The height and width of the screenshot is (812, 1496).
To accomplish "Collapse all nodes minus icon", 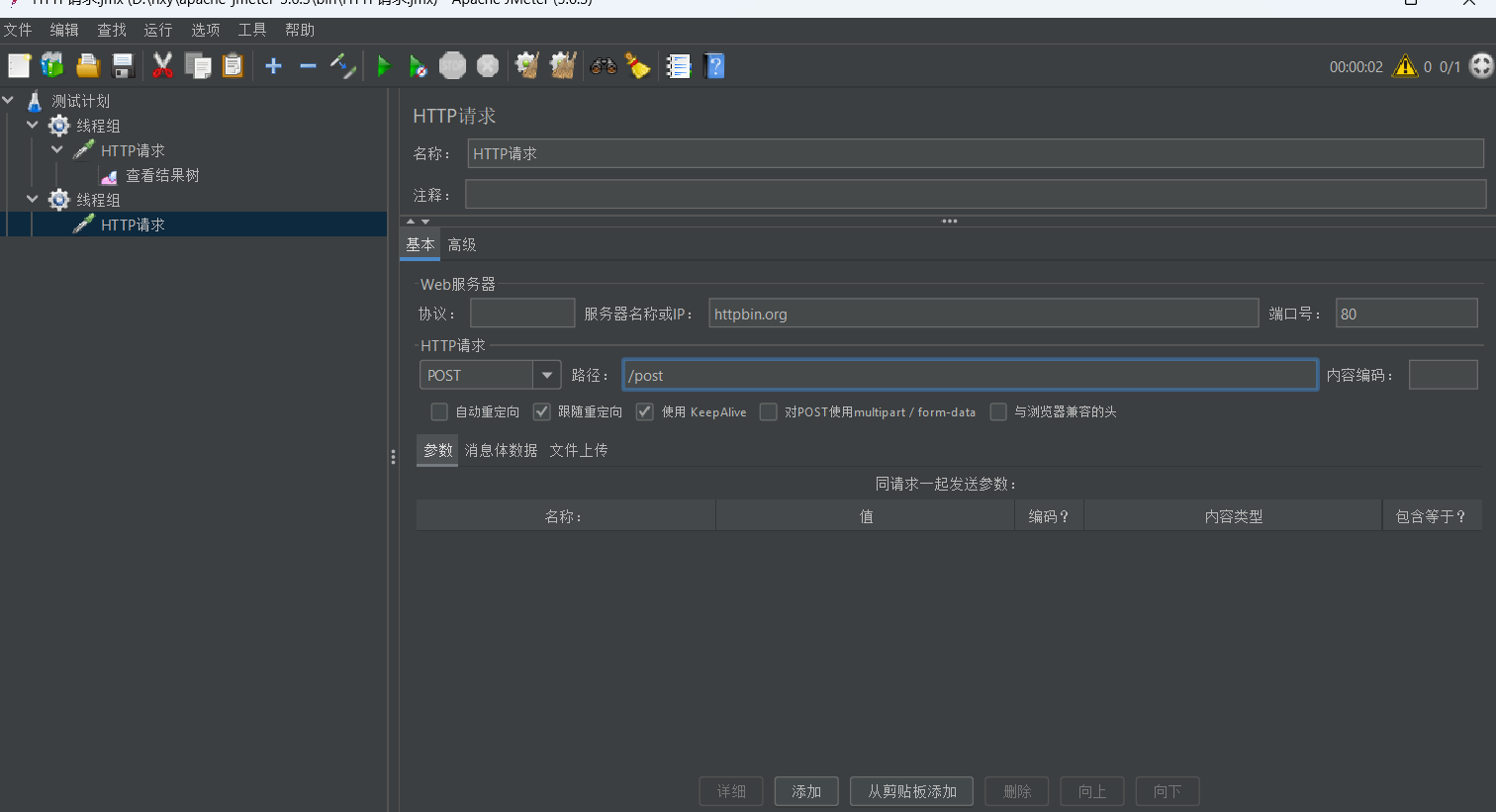I will tap(308, 66).
